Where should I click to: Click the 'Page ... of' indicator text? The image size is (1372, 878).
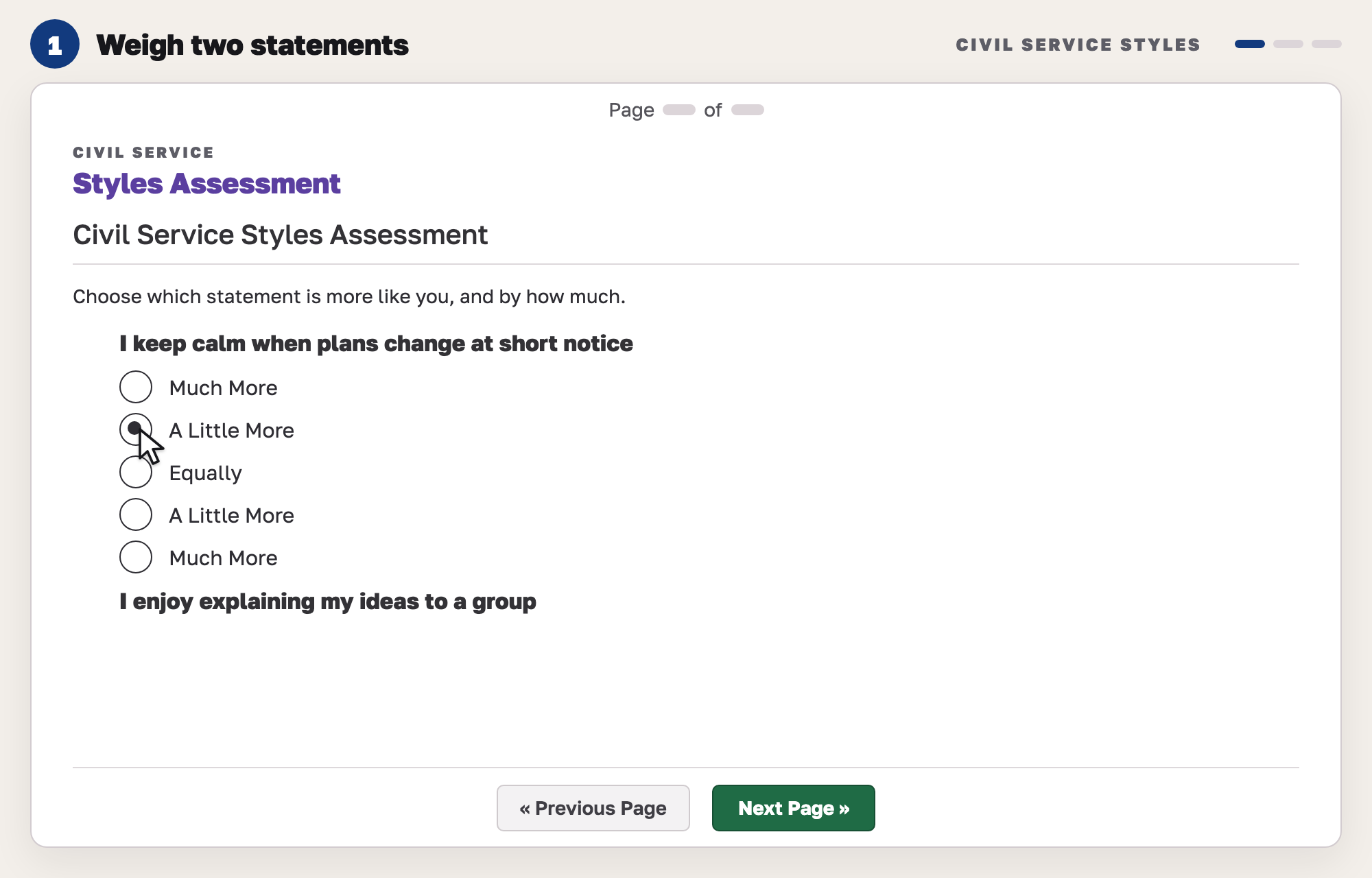pyautogui.click(x=686, y=110)
